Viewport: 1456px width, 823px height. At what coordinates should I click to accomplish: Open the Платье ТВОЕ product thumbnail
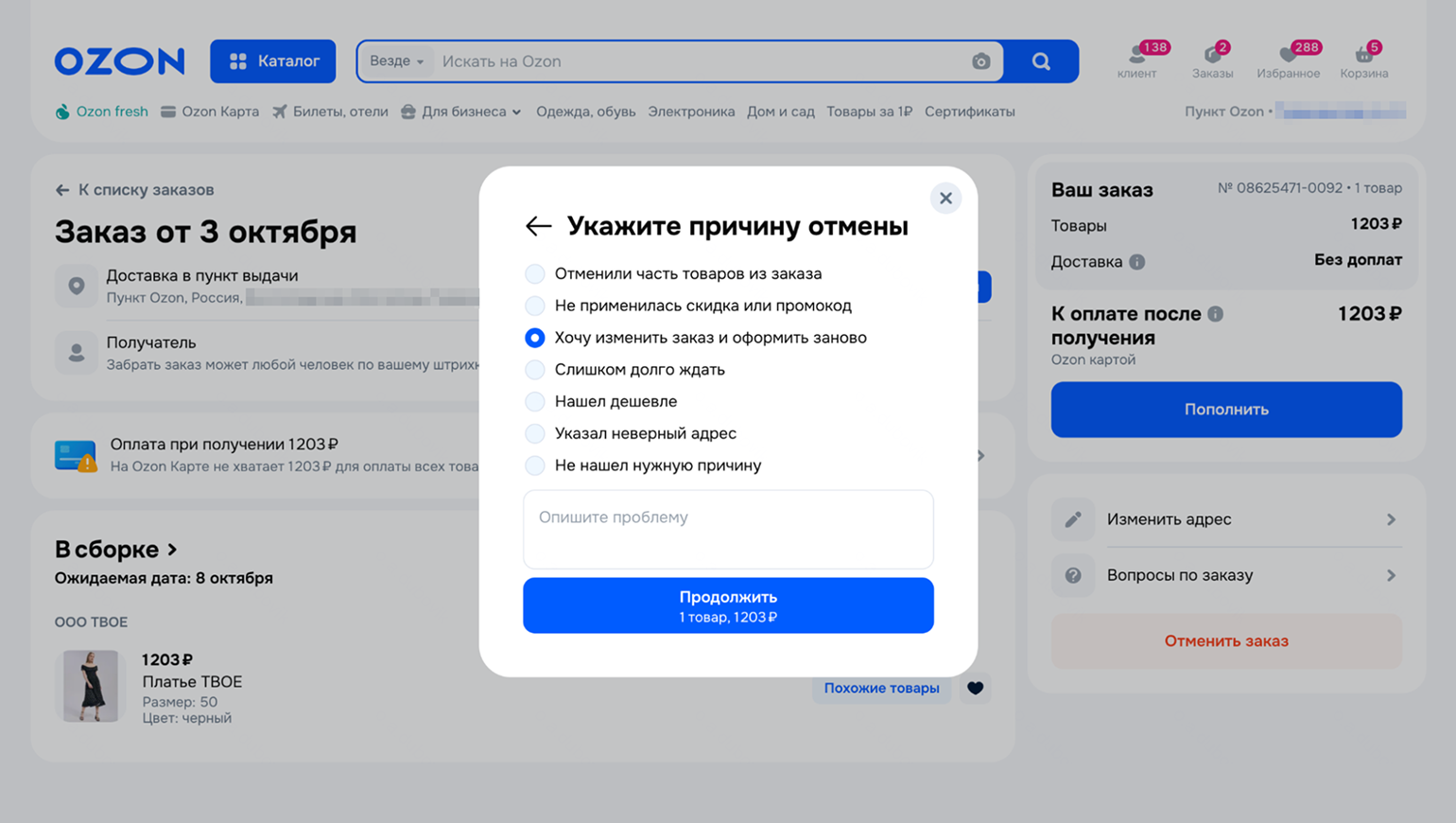pyautogui.click(x=91, y=686)
